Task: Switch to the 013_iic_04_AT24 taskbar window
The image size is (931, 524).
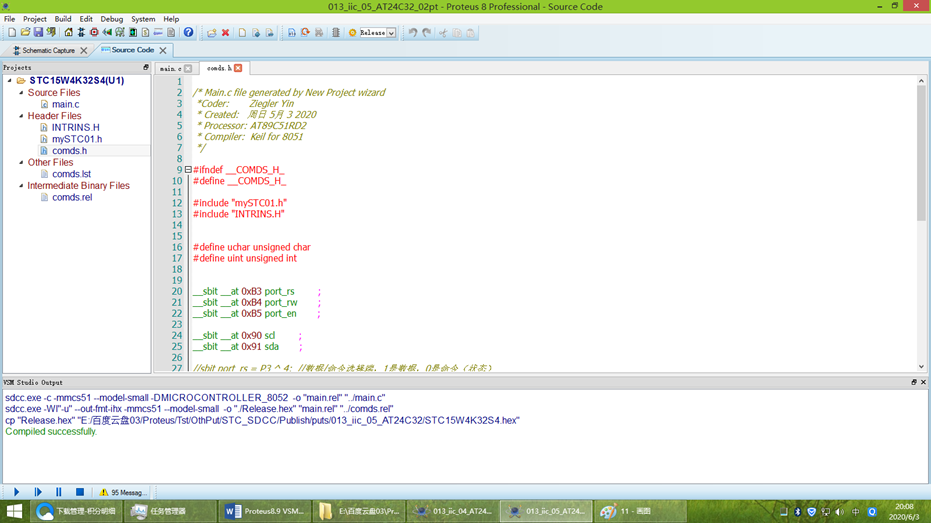Action: tap(453, 511)
